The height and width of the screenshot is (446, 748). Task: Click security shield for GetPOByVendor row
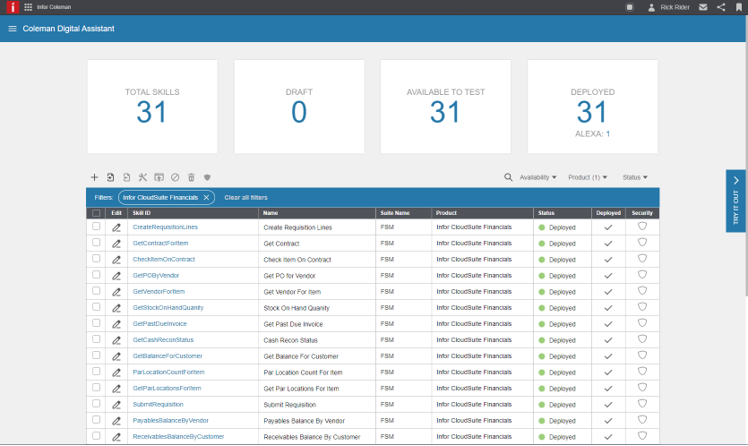(642, 275)
